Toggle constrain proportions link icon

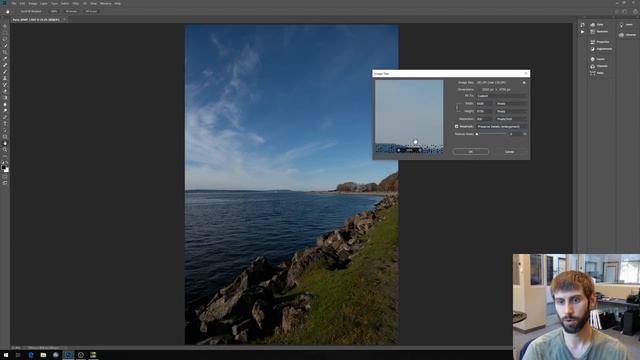458,107
